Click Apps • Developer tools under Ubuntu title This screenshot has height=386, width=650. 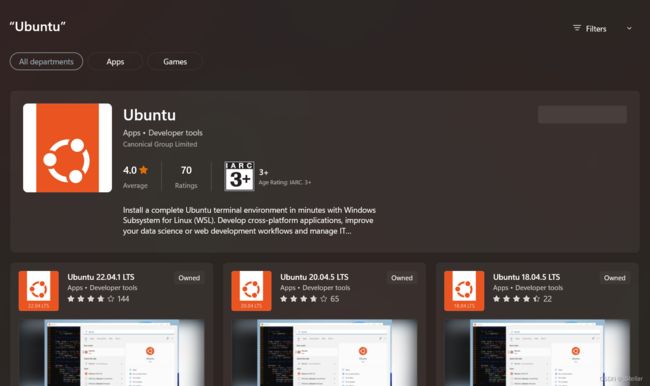click(162, 133)
